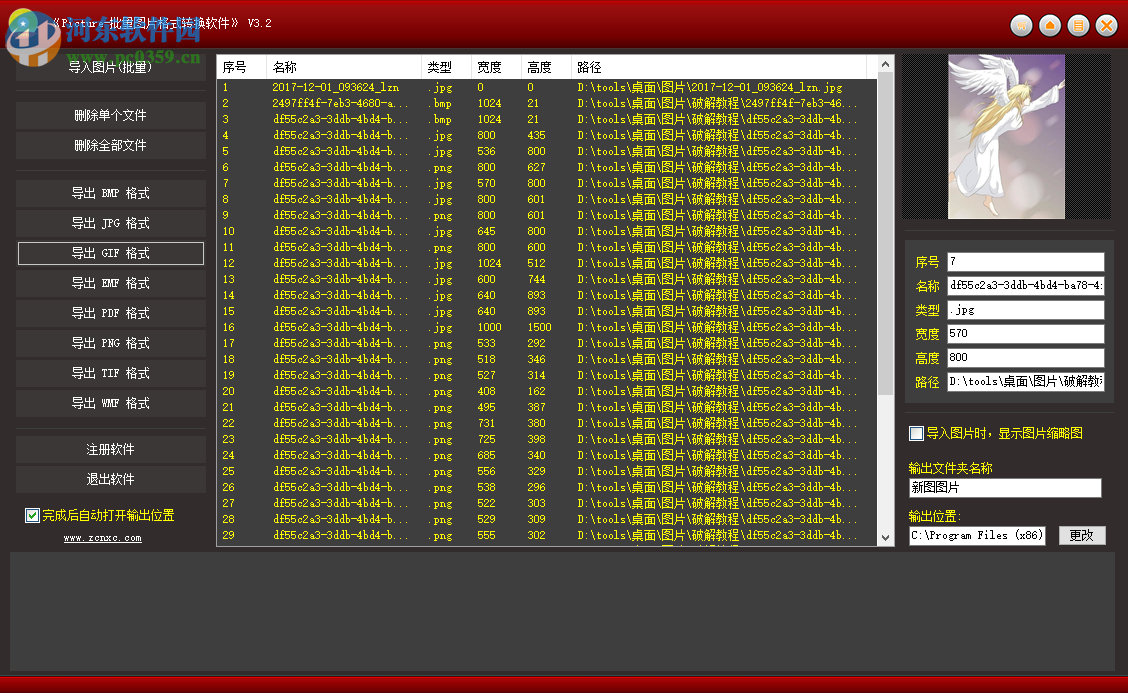The image size is (1128, 693).
Task: Click 删除单个文件 button
Action: [x=110, y=115]
